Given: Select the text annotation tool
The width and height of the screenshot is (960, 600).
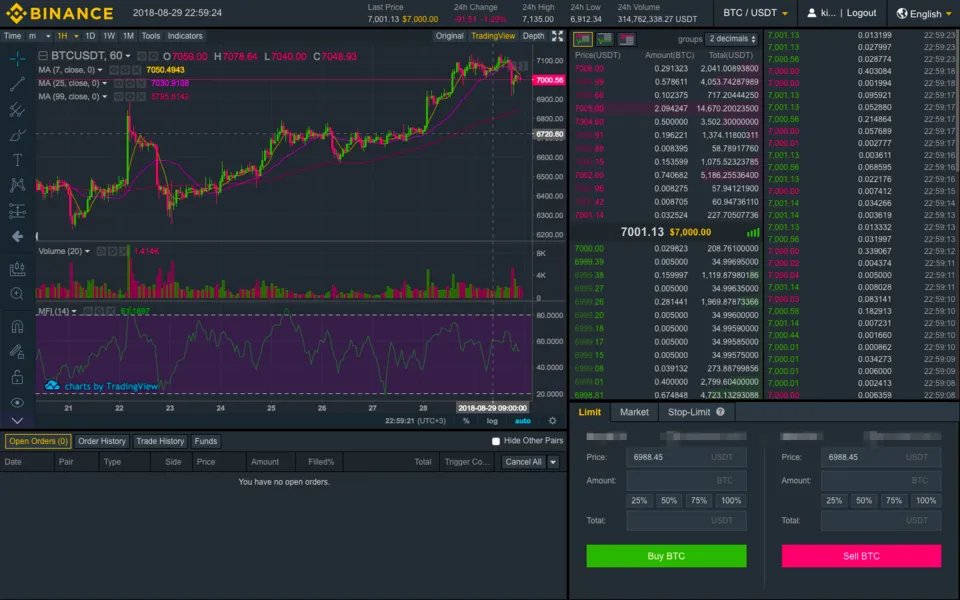Looking at the screenshot, I should [17, 160].
